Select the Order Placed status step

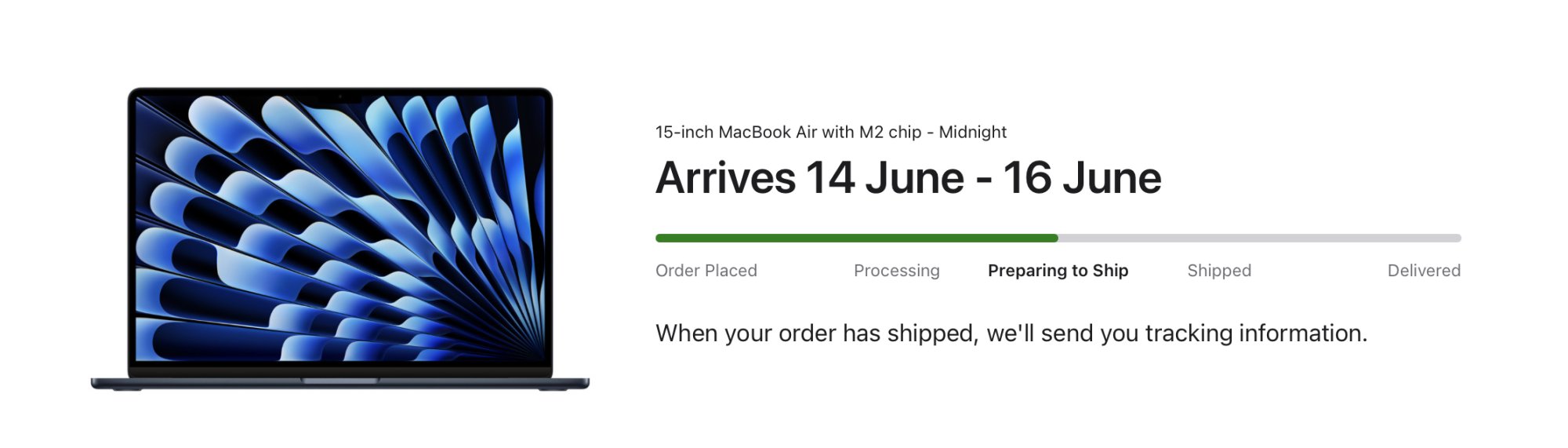pyautogui.click(x=706, y=271)
